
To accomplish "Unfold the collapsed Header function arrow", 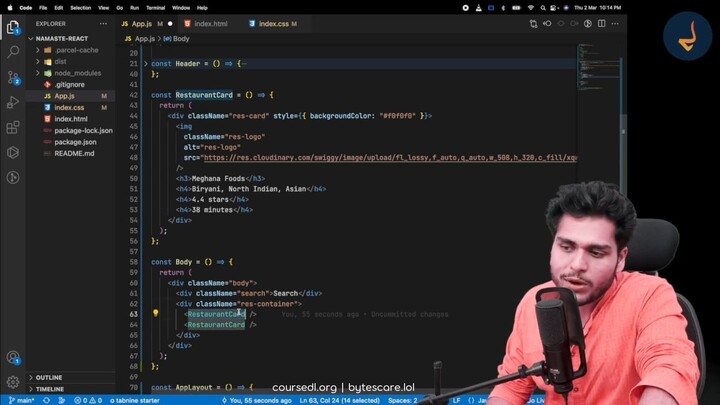I will [x=145, y=63].
